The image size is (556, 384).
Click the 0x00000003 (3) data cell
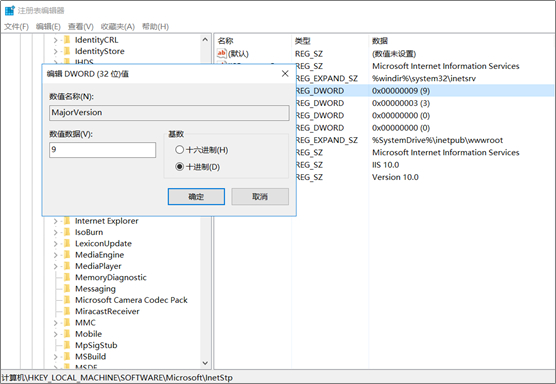tap(401, 103)
